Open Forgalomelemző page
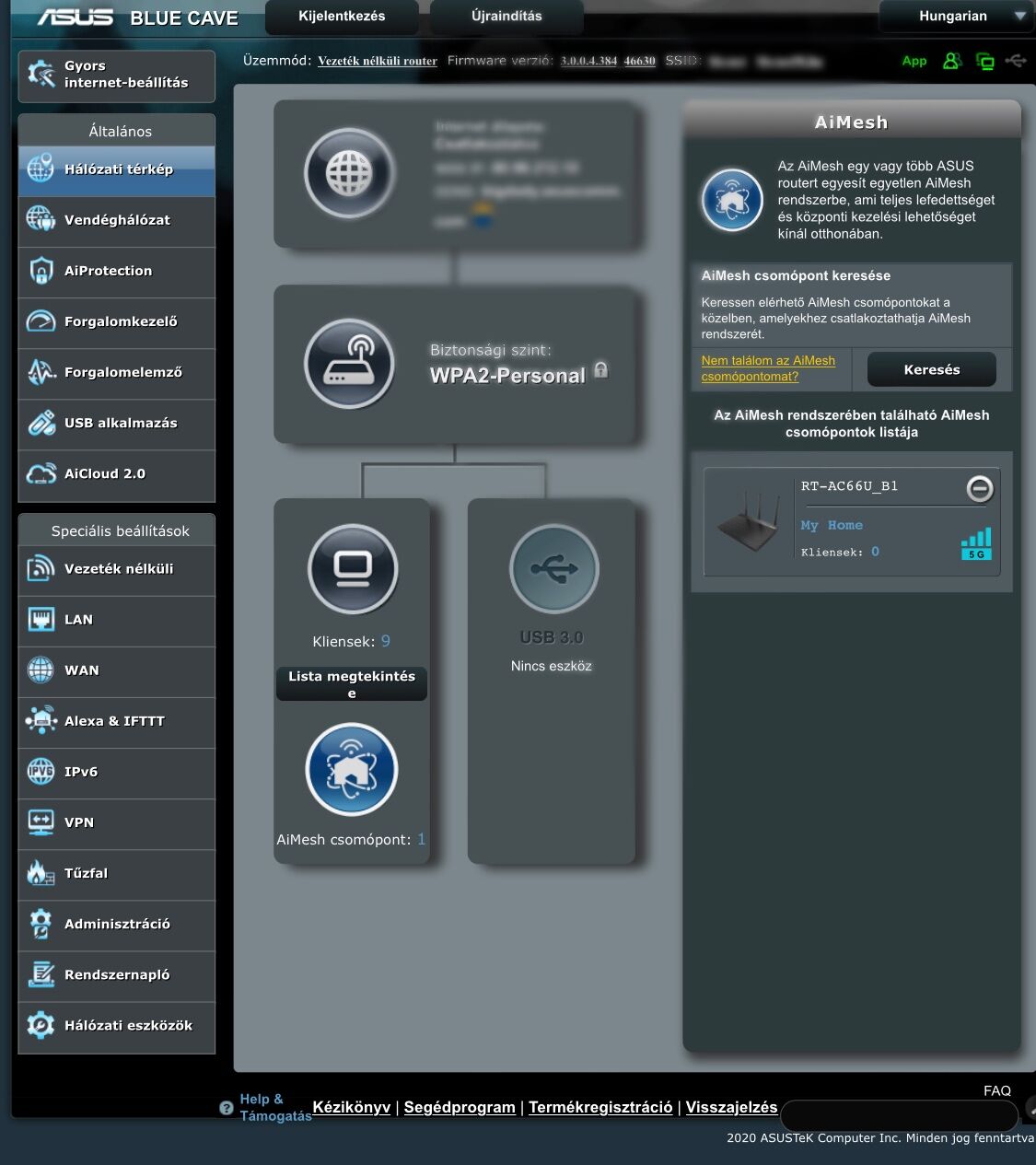Image resolution: width=1036 pixels, height=1165 pixels. point(117,373)
